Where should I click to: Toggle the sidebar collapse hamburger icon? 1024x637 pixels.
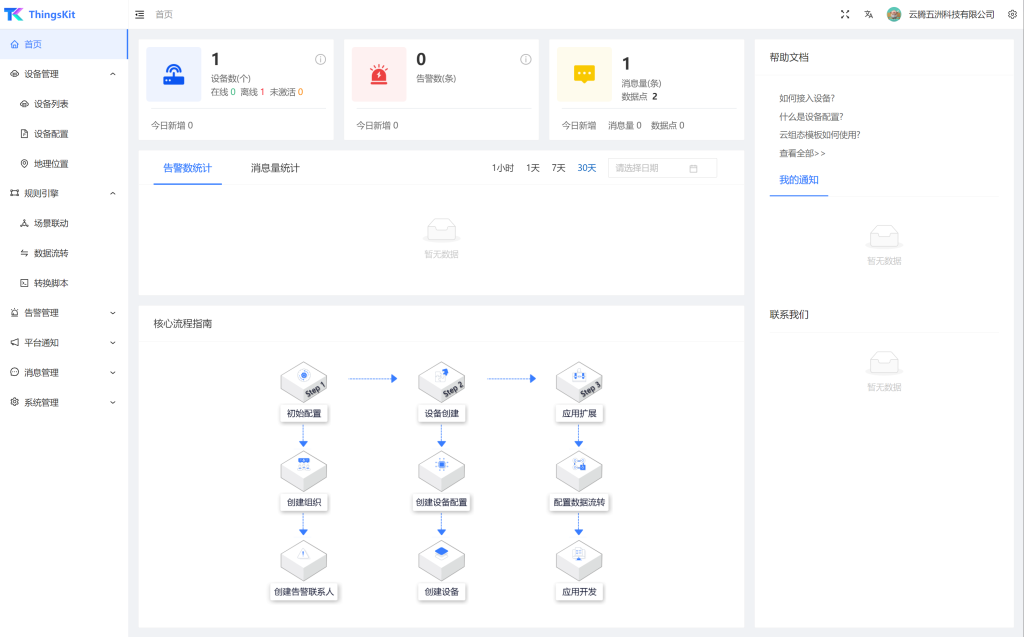pyautogui.click(x=139, y=14)
